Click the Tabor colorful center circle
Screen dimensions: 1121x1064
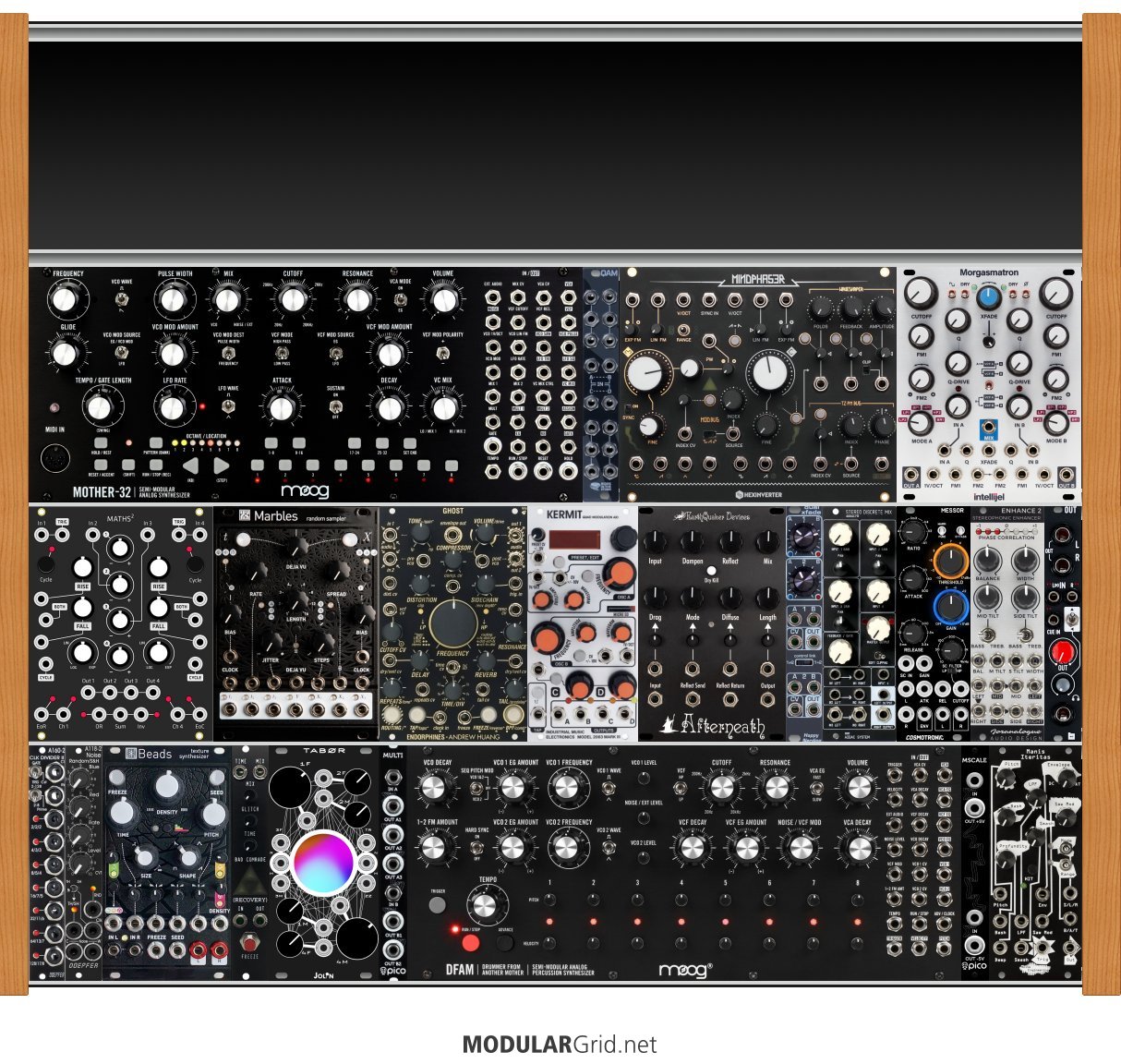323,863
